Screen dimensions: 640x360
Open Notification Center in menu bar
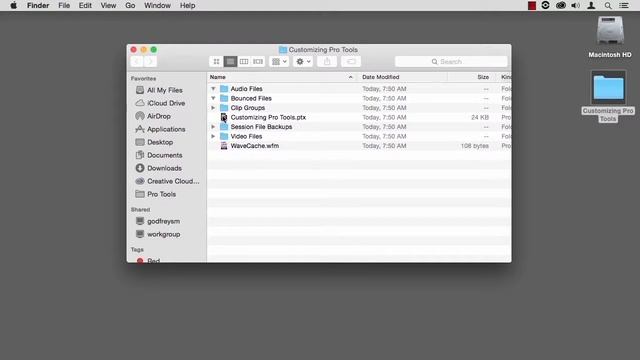[624, 6]
